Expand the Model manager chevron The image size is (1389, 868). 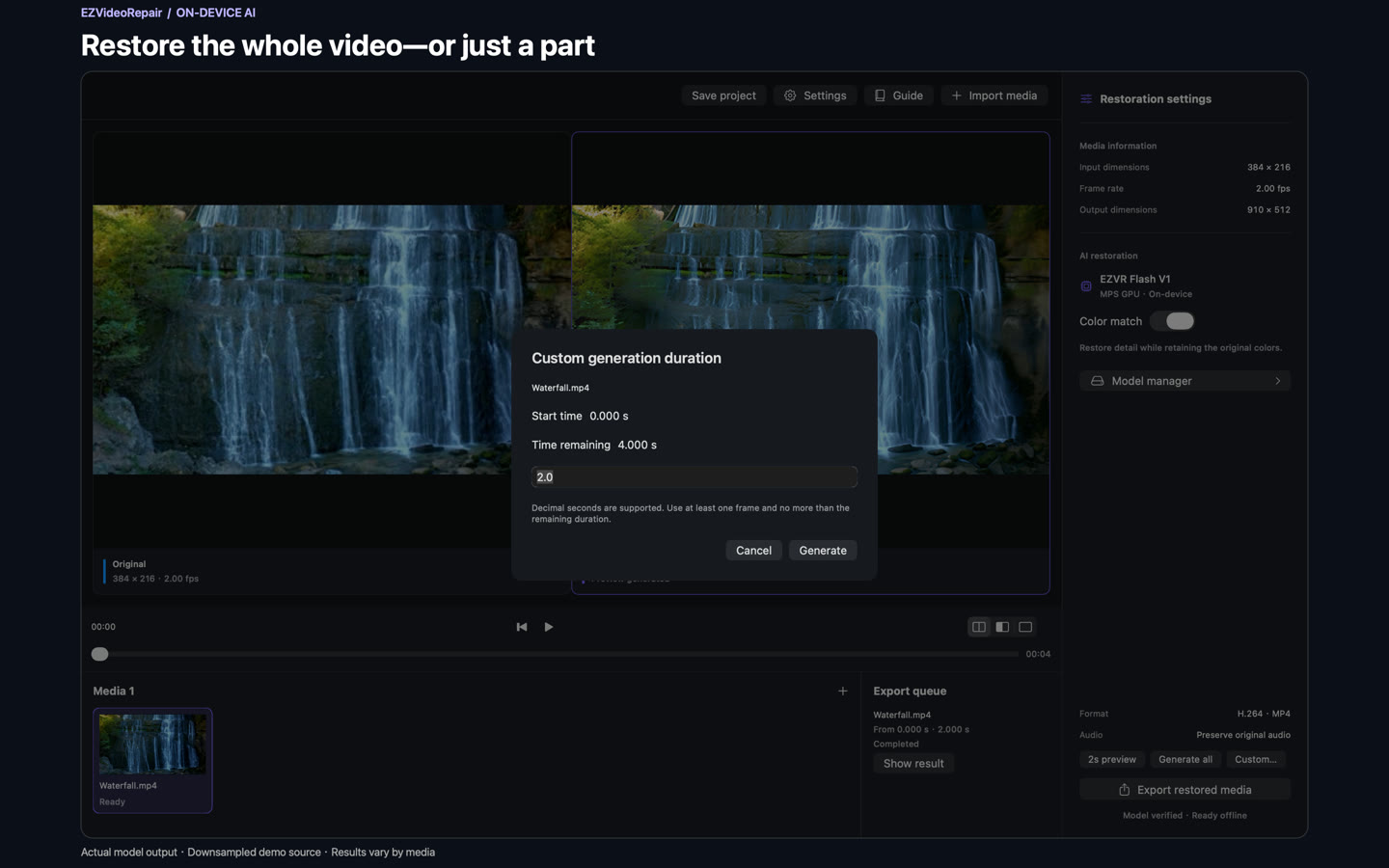pyautogui.click(x=1278, y=381)
